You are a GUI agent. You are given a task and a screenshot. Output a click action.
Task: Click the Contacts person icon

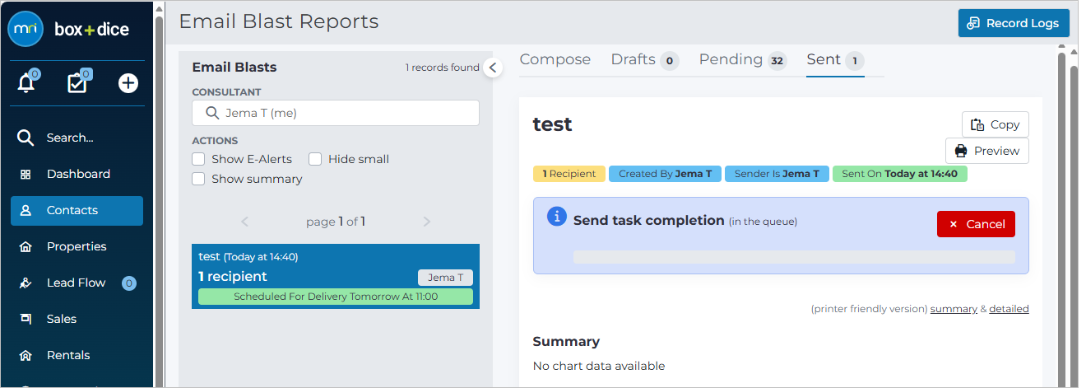(25, 210)
